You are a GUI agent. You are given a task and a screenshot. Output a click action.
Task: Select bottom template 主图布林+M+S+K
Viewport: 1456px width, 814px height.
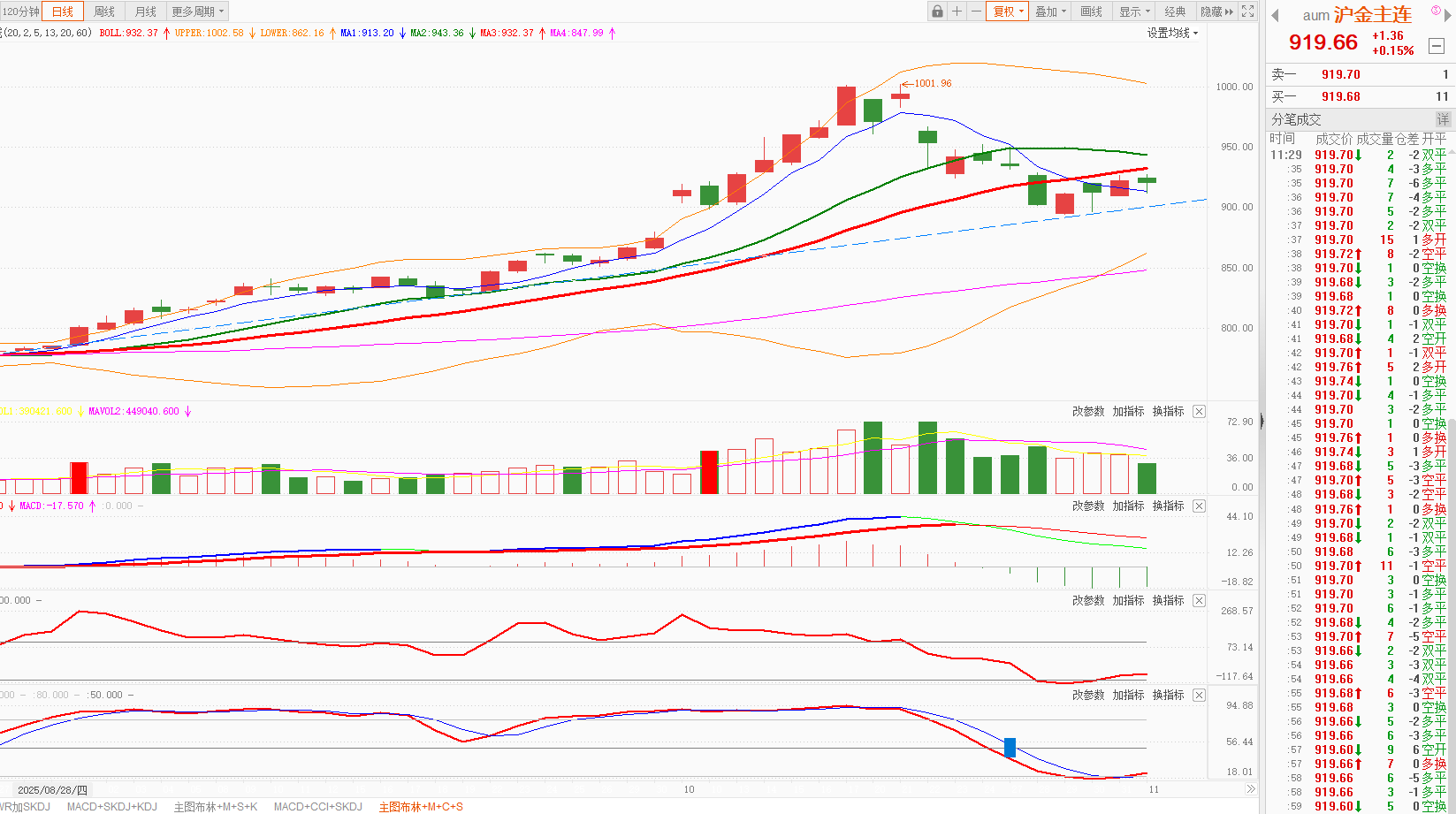[x=216, y=807]
